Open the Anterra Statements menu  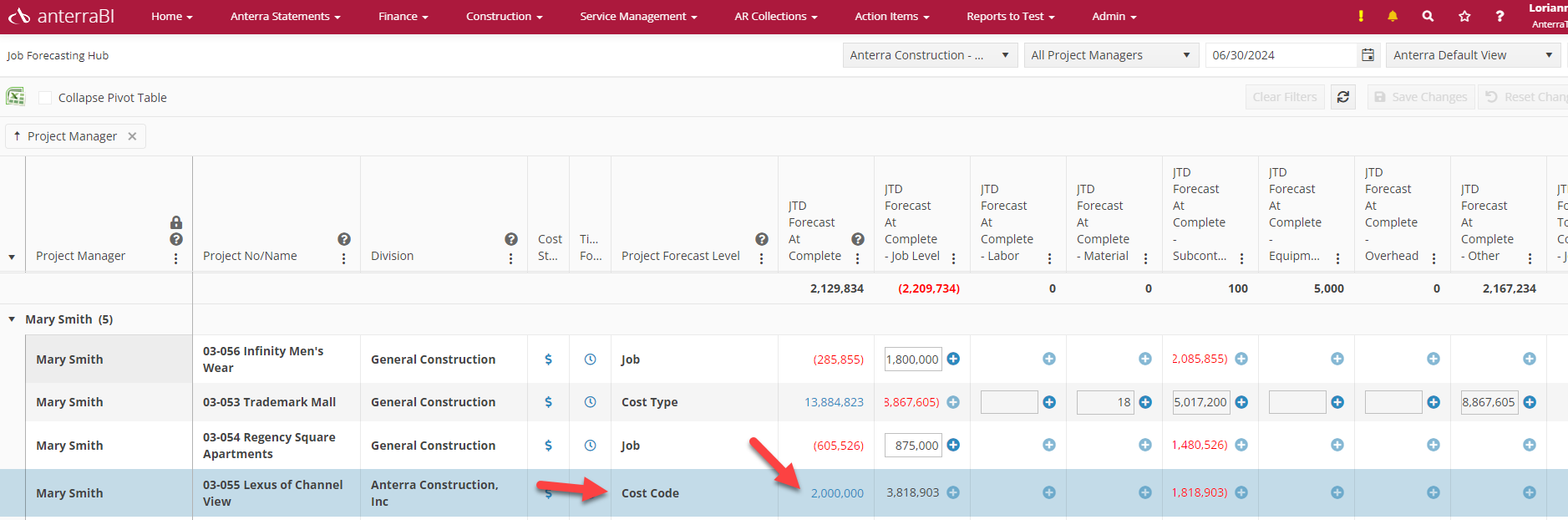[x=286, y=16]
